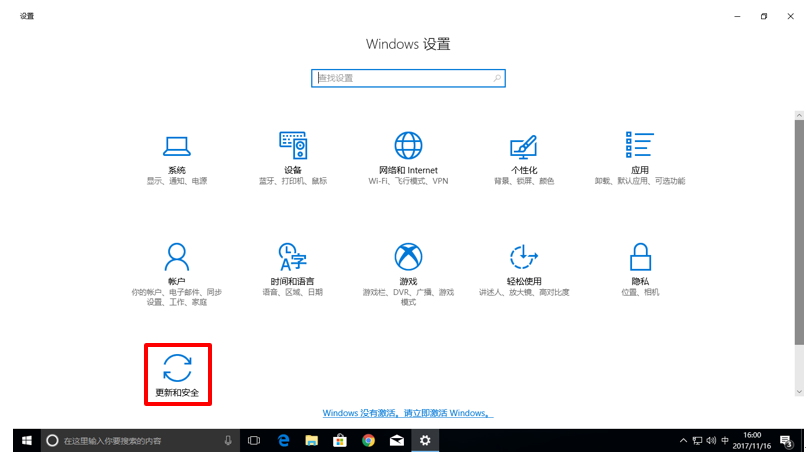Click the 讲述人、放大镜、高对比度 description
806x454 pixels.
pos(524,292)
